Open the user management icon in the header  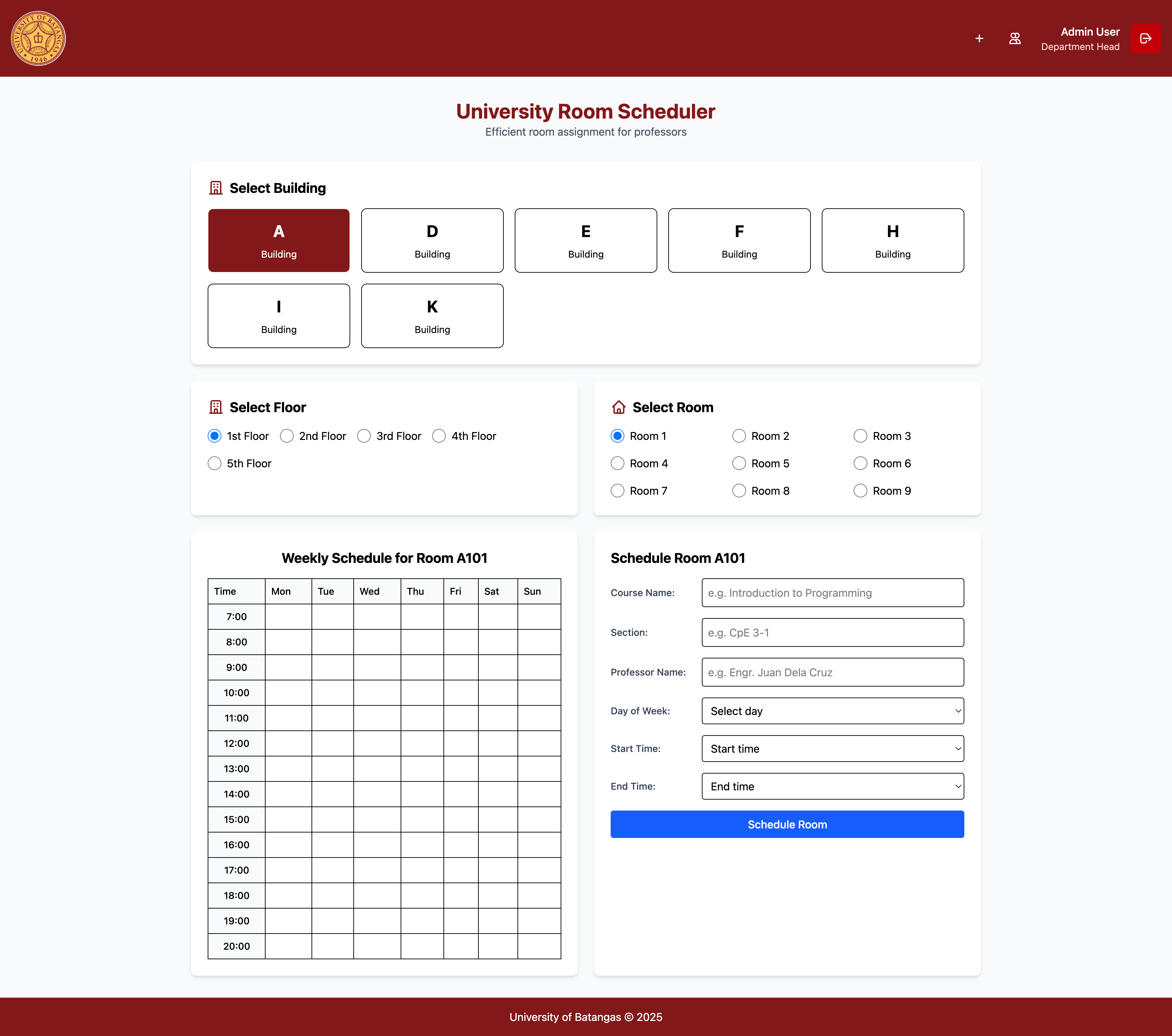[x=1015, y=38]
